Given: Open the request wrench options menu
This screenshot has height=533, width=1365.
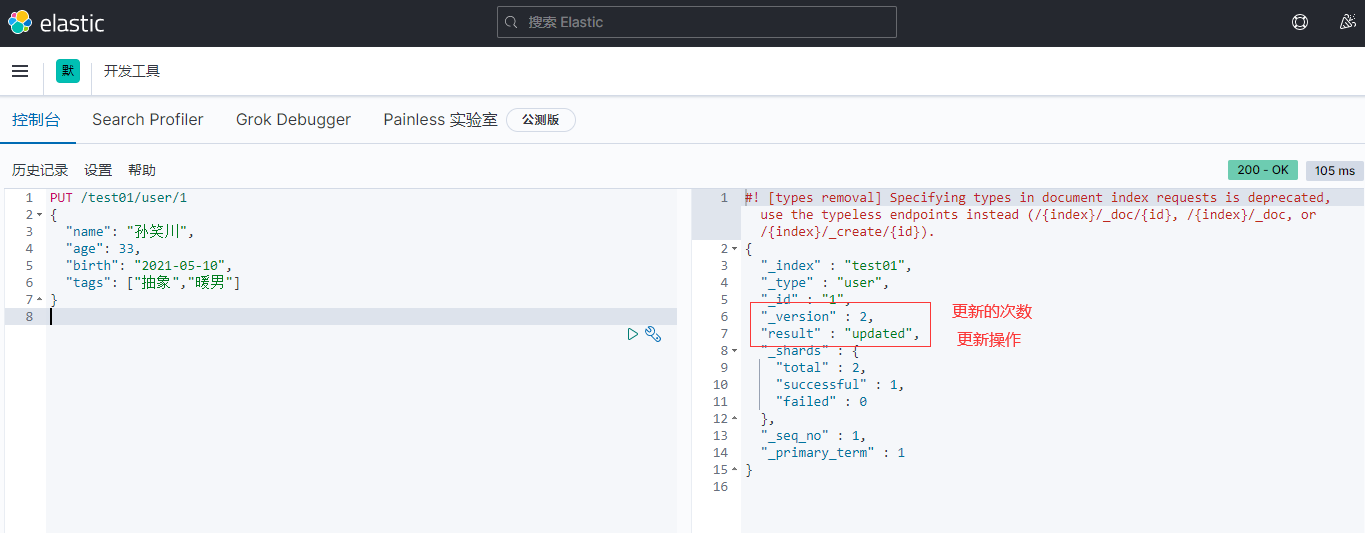Looking at the screenshot, I should [653, 334].
